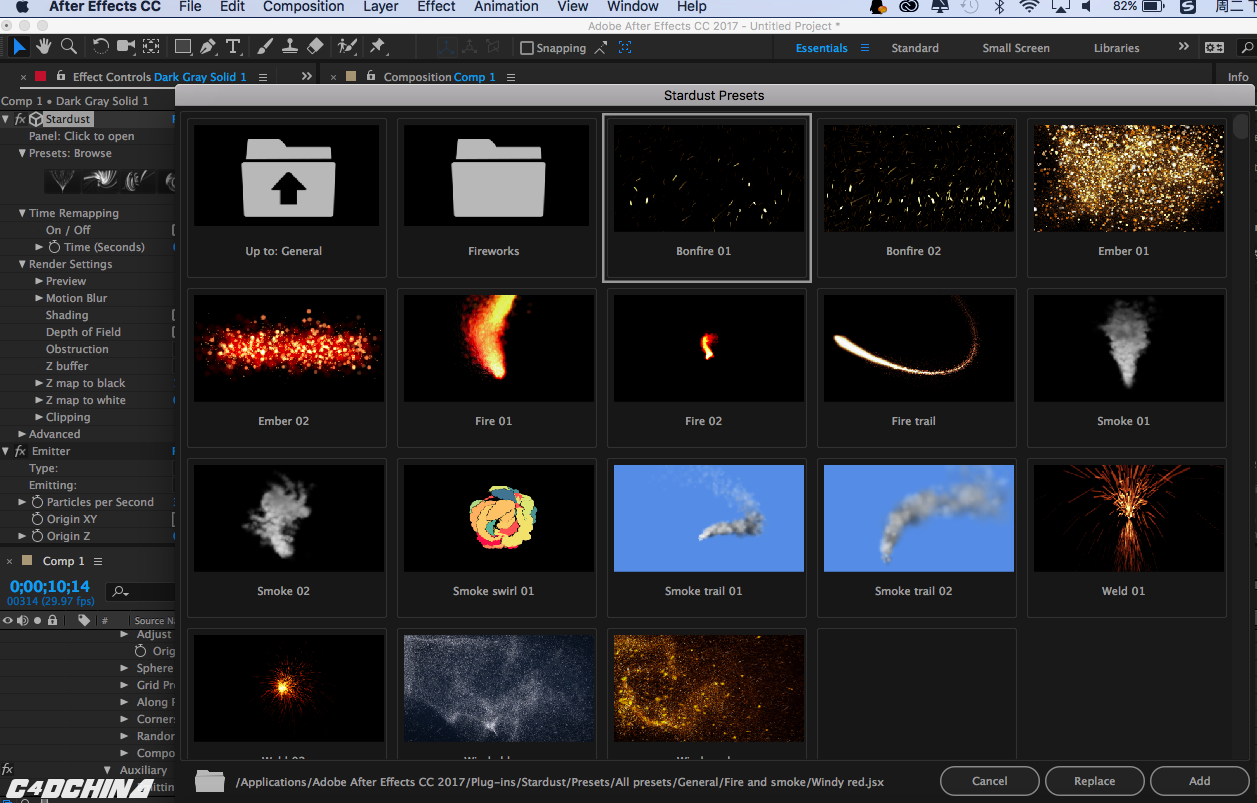Click the Cancel button

(990, 781)
